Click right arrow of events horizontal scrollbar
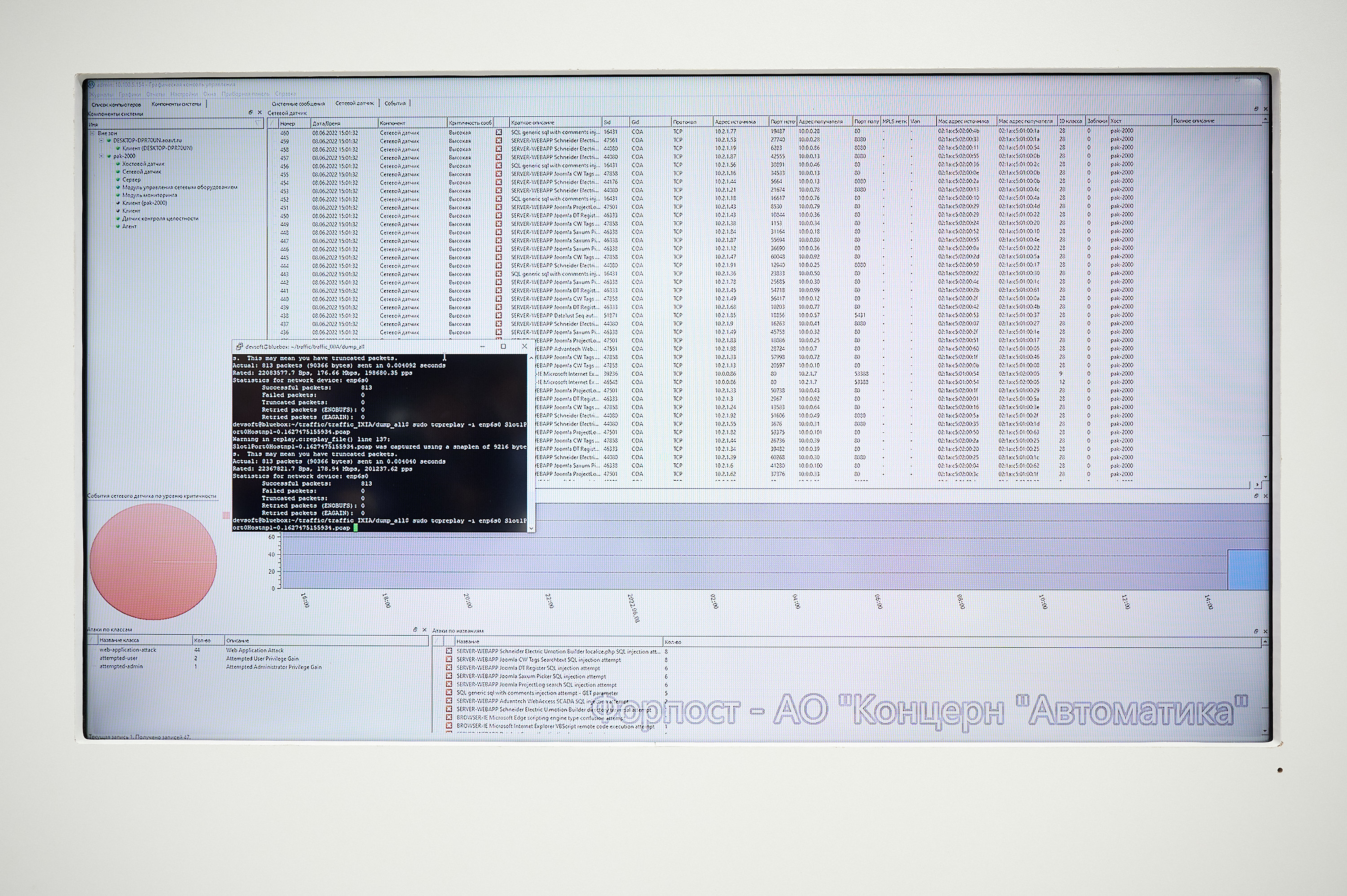 coord(1257,484)
